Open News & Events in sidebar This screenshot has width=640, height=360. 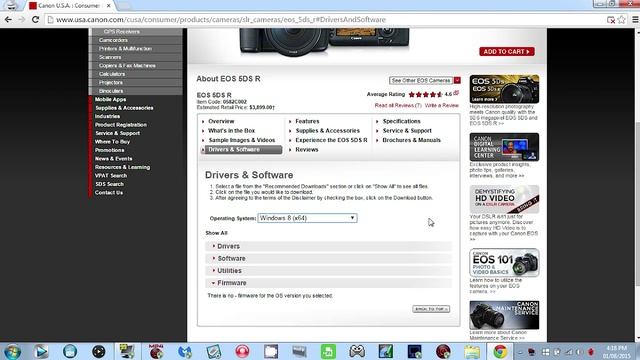click(x=113, y=159)
